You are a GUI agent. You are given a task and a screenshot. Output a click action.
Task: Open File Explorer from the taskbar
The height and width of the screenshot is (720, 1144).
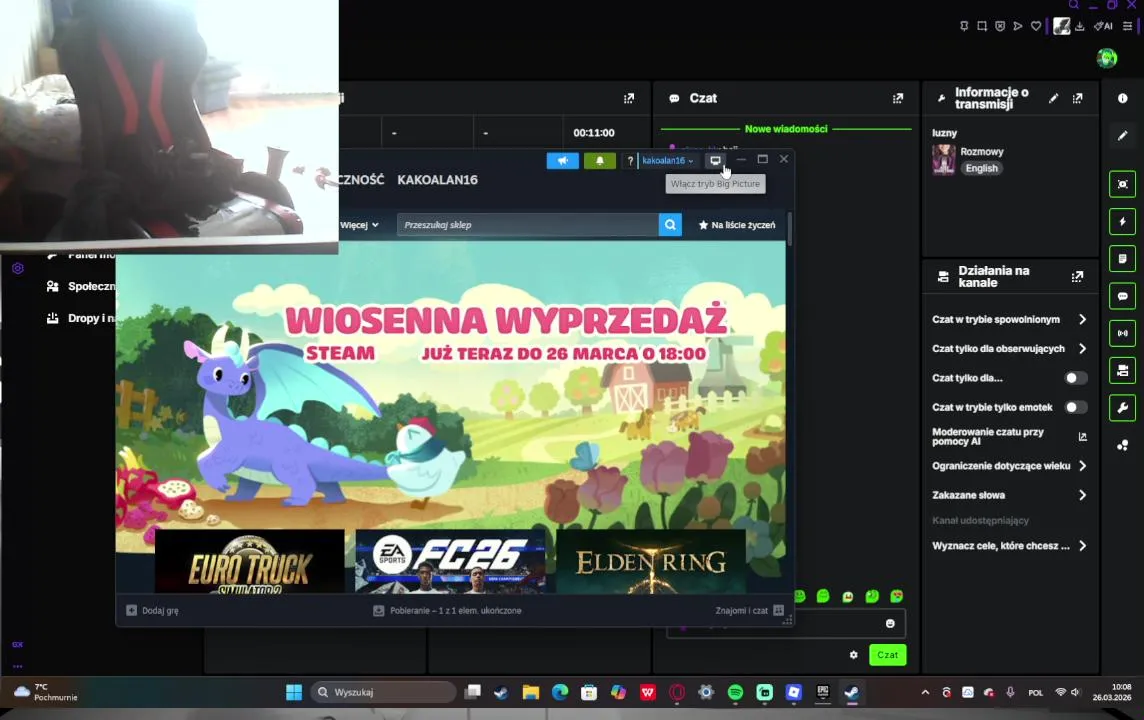tap(530, 692)
